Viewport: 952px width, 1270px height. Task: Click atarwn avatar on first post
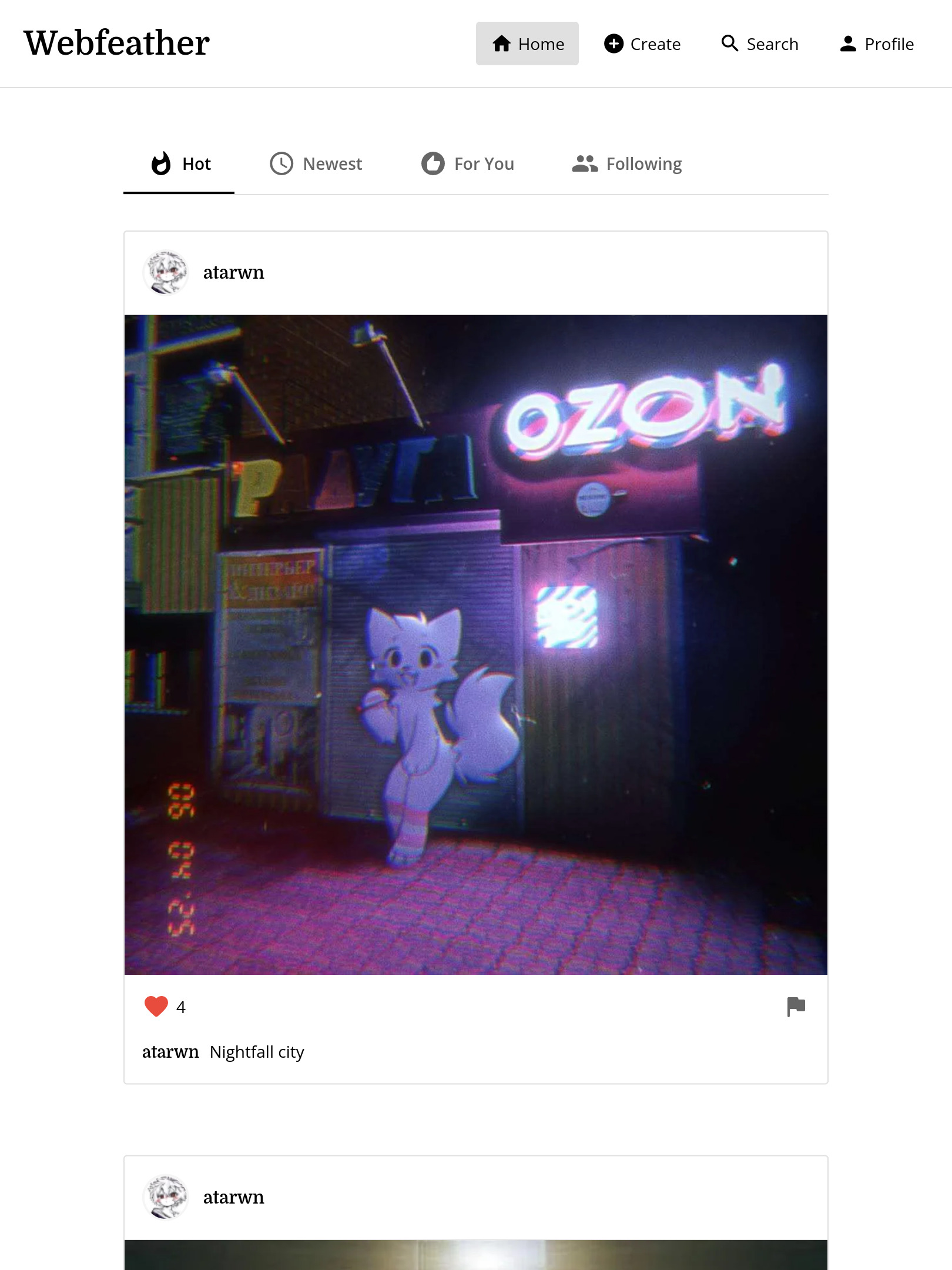[x=166, y=272]
